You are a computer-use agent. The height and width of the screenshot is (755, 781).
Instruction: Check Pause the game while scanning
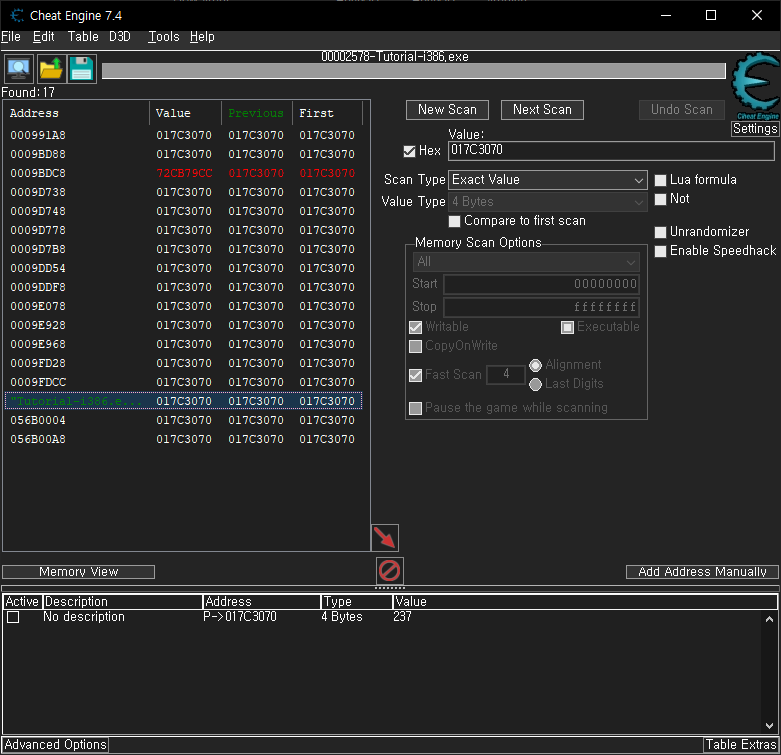click(415, 408)
